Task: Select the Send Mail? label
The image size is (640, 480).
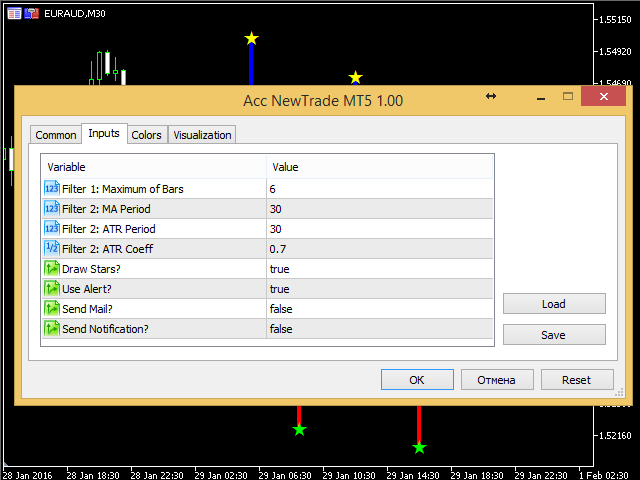Action: (x=87, y=309)
